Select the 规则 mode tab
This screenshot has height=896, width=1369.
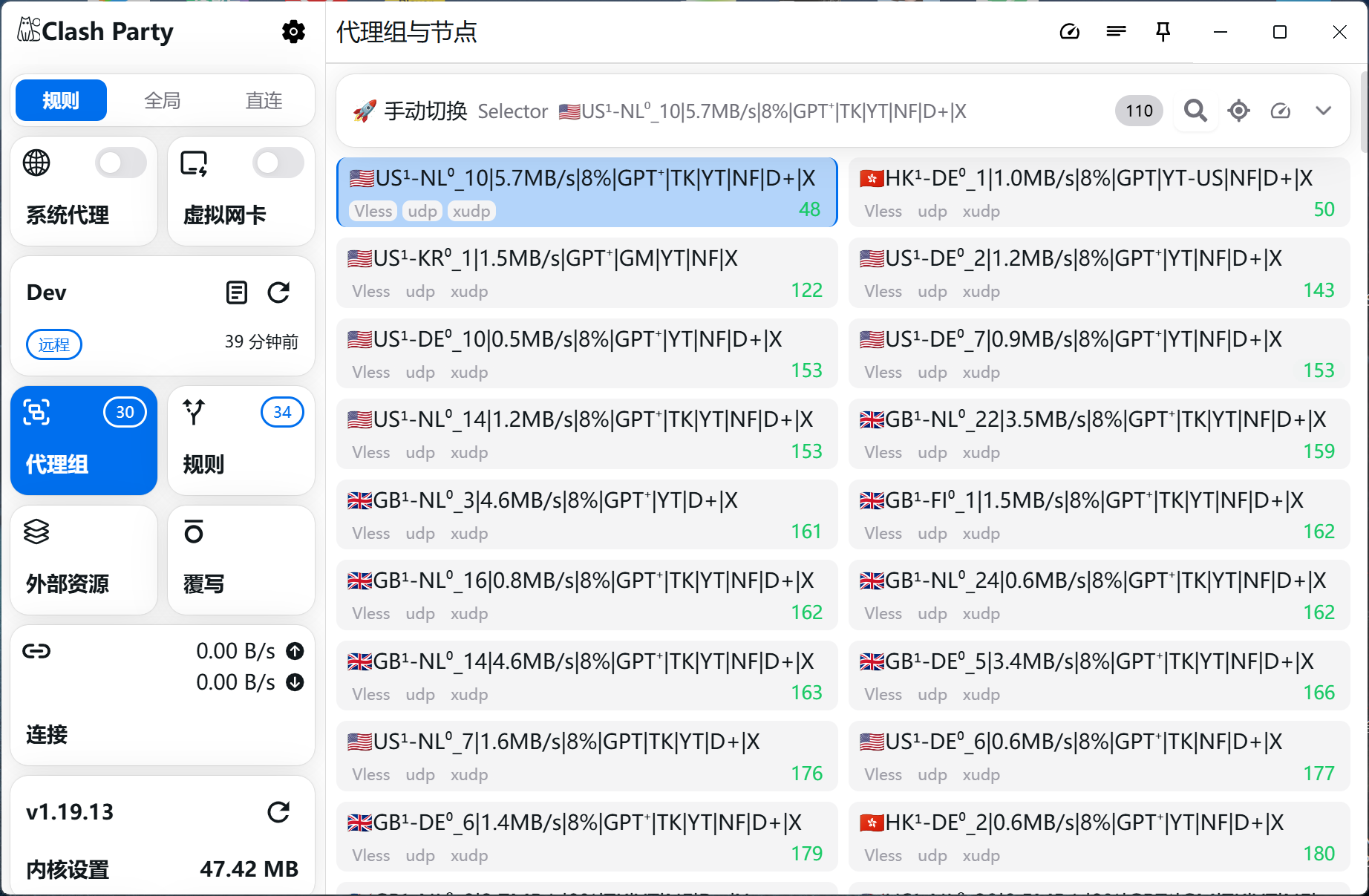point(61,100)
